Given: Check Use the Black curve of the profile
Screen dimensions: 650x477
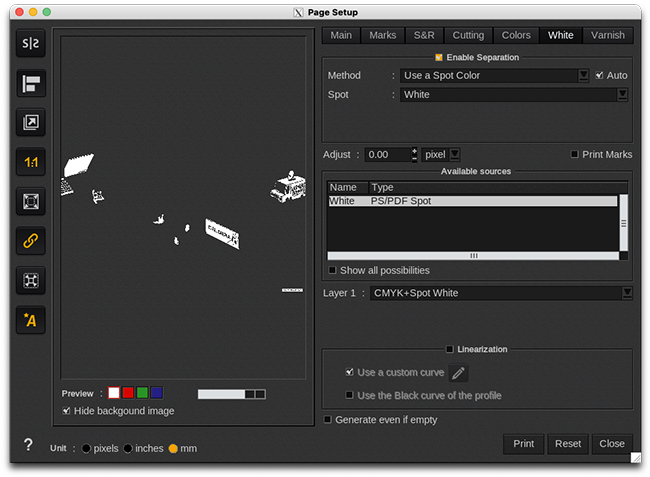Looking at the screenshot, I should pyautogui.click(x=349, y=395).
